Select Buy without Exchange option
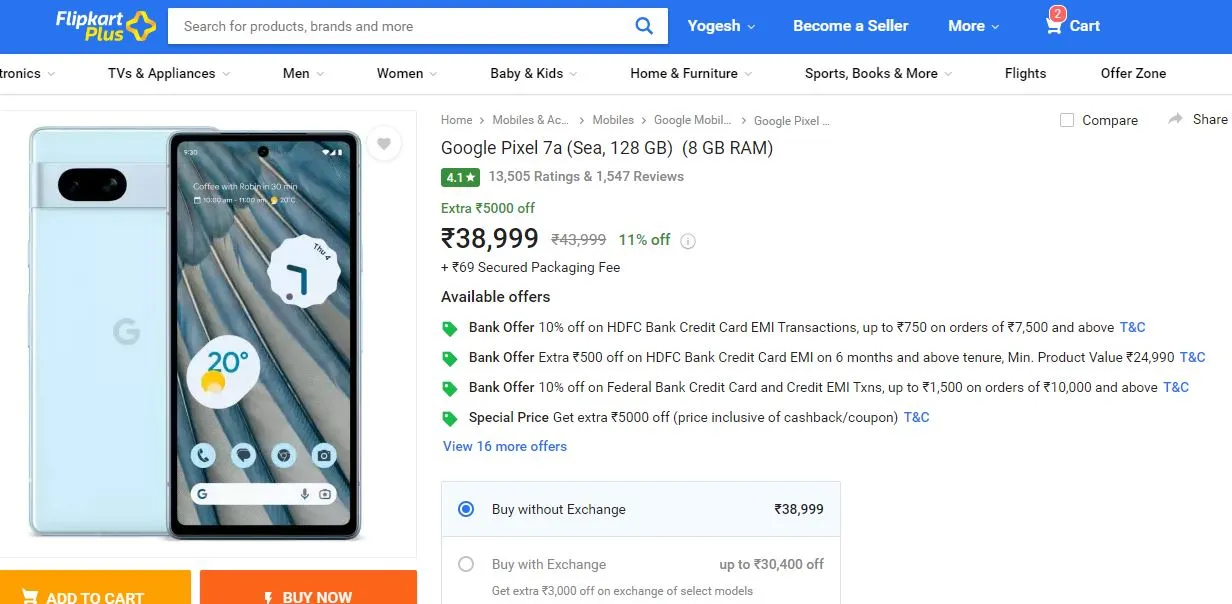1232x604 pixels. (641, 509)
